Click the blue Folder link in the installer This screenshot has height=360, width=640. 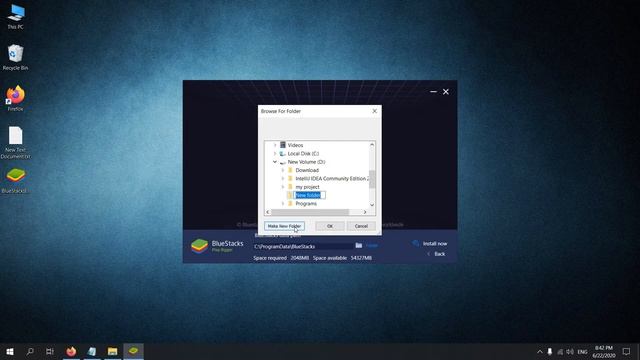click(372, 246)
